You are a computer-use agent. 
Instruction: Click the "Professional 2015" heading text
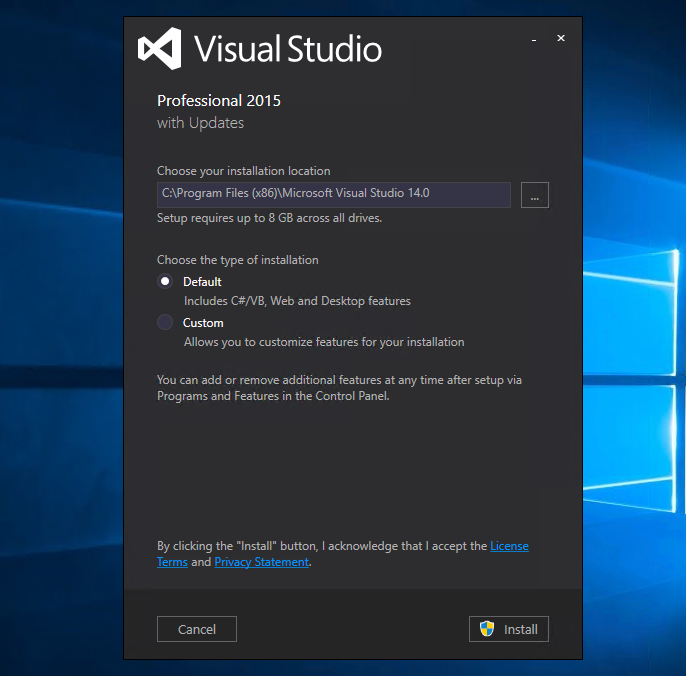coord(219,101)
